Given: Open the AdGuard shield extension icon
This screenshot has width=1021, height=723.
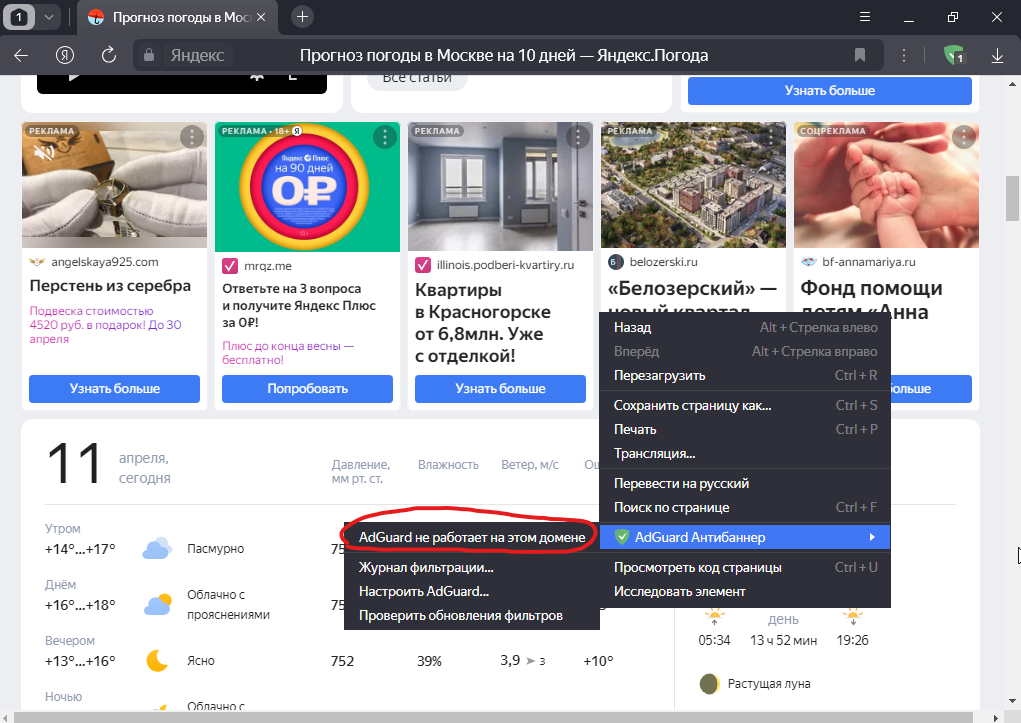Looking at the screenshot, I should tap(954, 55).
